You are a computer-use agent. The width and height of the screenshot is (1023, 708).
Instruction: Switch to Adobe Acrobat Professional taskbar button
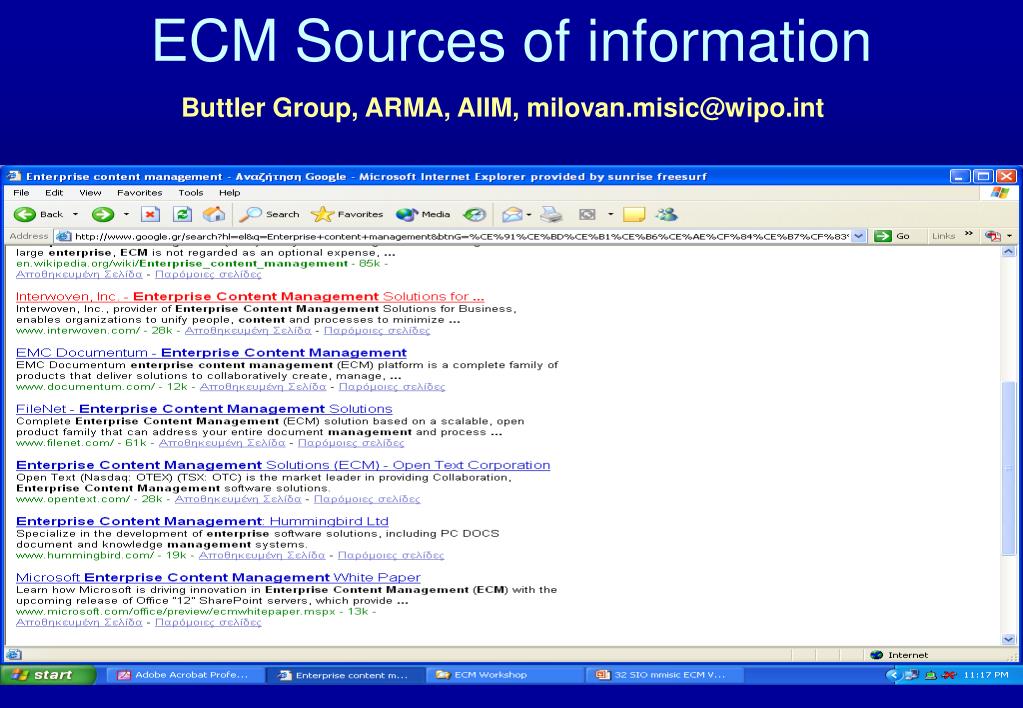(x=183, y=675)
